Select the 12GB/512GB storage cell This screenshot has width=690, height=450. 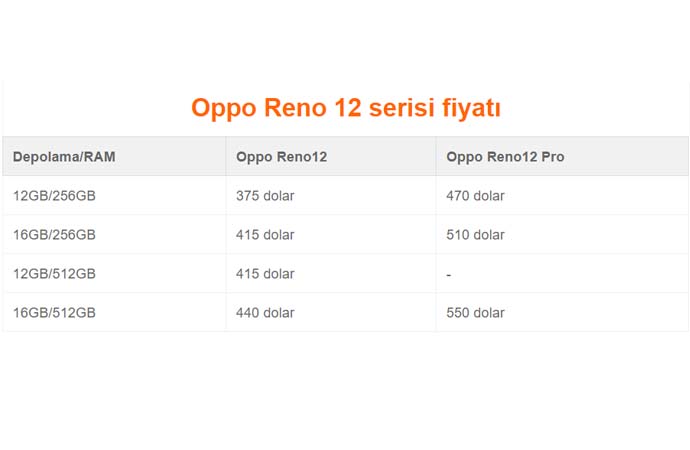[54, 274]
